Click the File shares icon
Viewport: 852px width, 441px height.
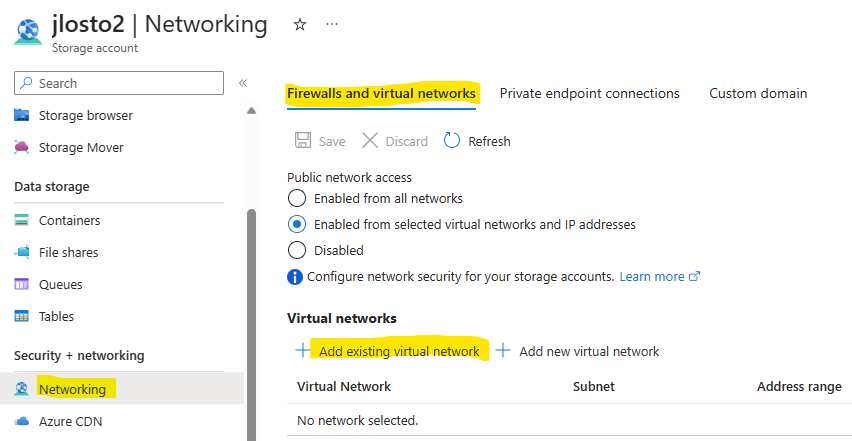point(21,252)
